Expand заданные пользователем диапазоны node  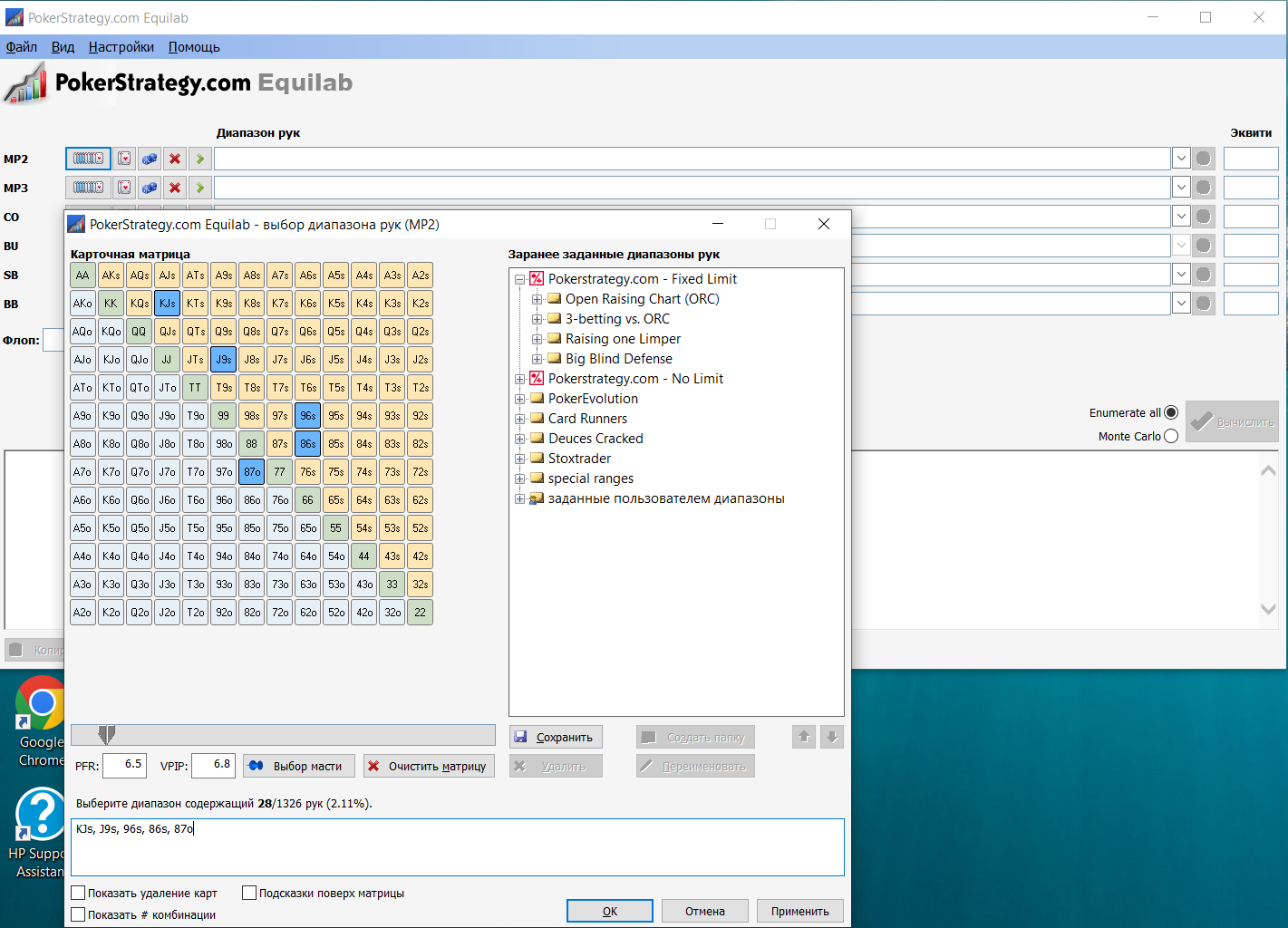click(x=520, y=498)
